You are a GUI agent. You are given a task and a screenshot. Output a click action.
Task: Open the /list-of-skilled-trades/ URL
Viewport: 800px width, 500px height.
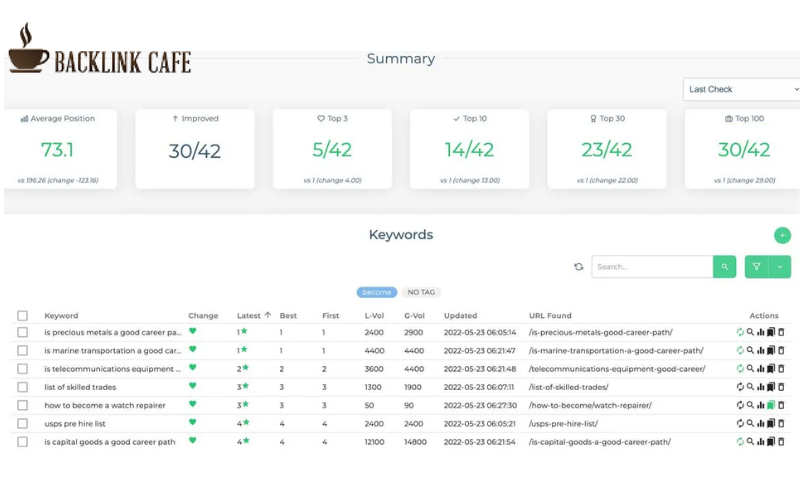pos(568,387)
